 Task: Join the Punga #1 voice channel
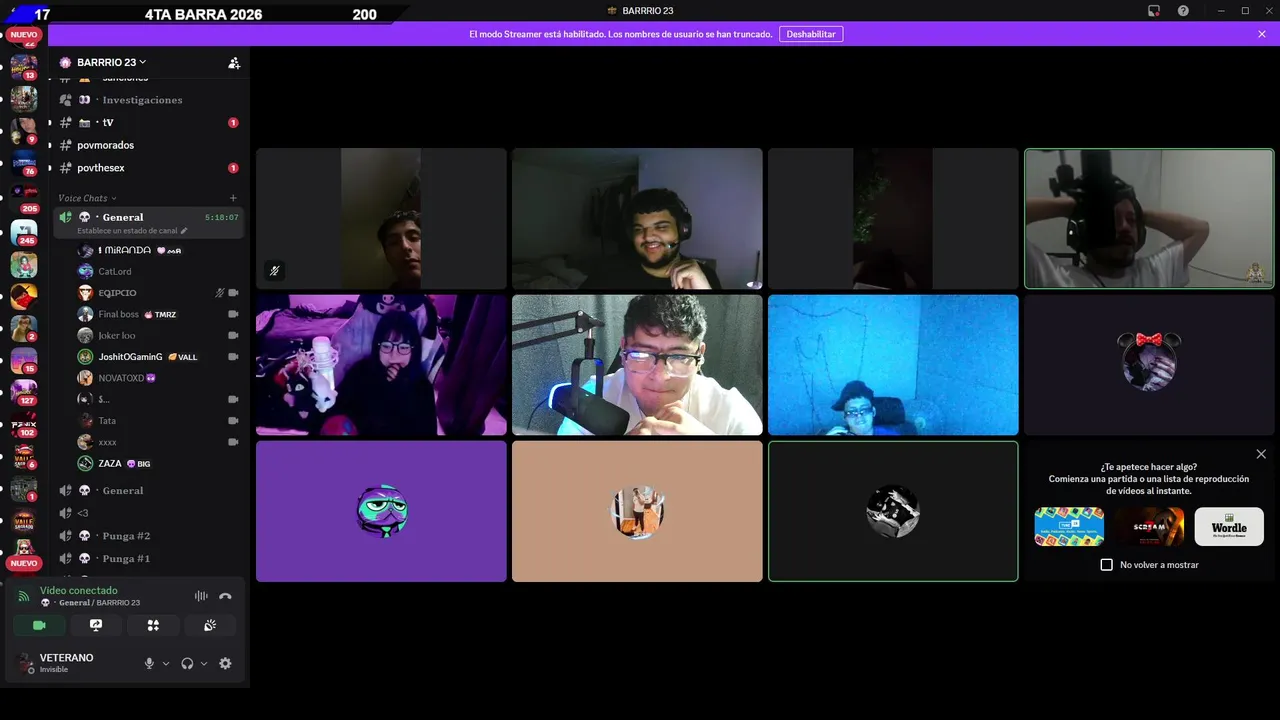click(147, 559)
